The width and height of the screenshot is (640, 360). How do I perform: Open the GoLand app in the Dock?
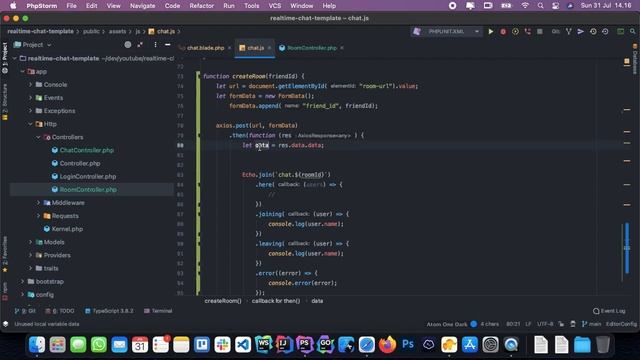click(x=325, y=344)
